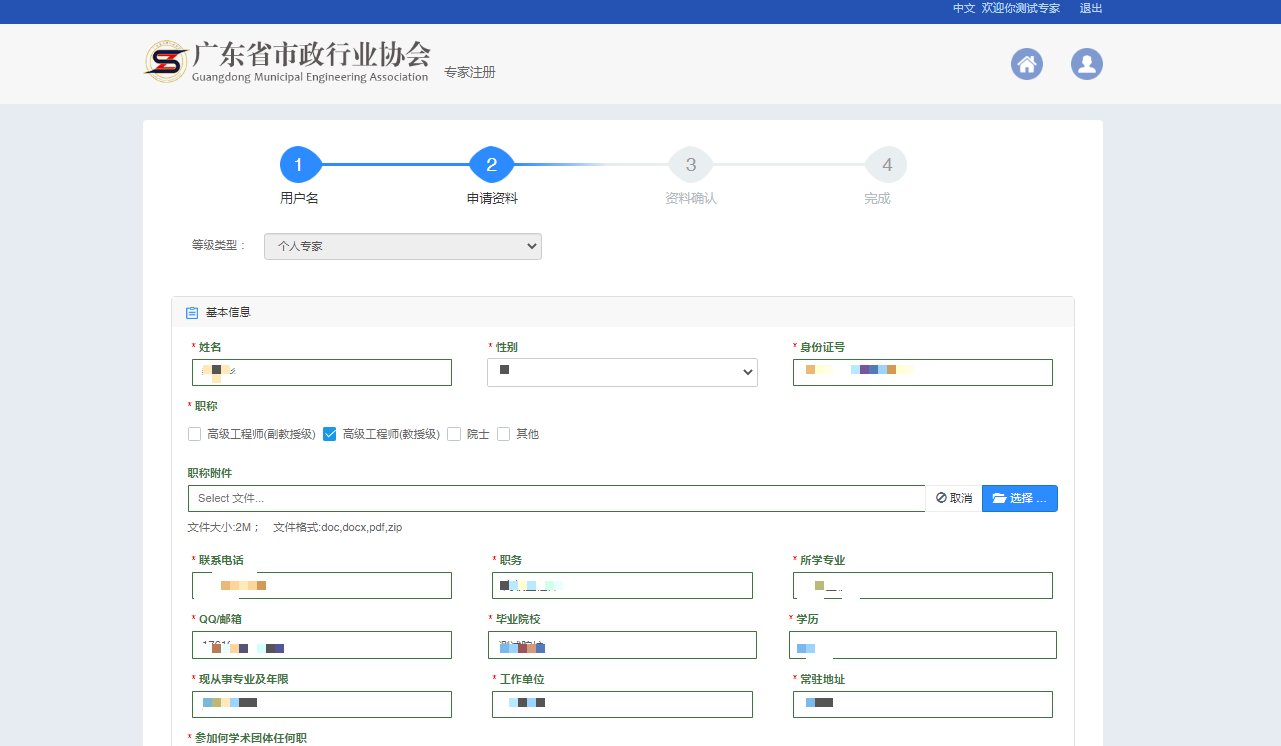
Task: Check the 其他 checkbox
Action: tap(504, 434)
